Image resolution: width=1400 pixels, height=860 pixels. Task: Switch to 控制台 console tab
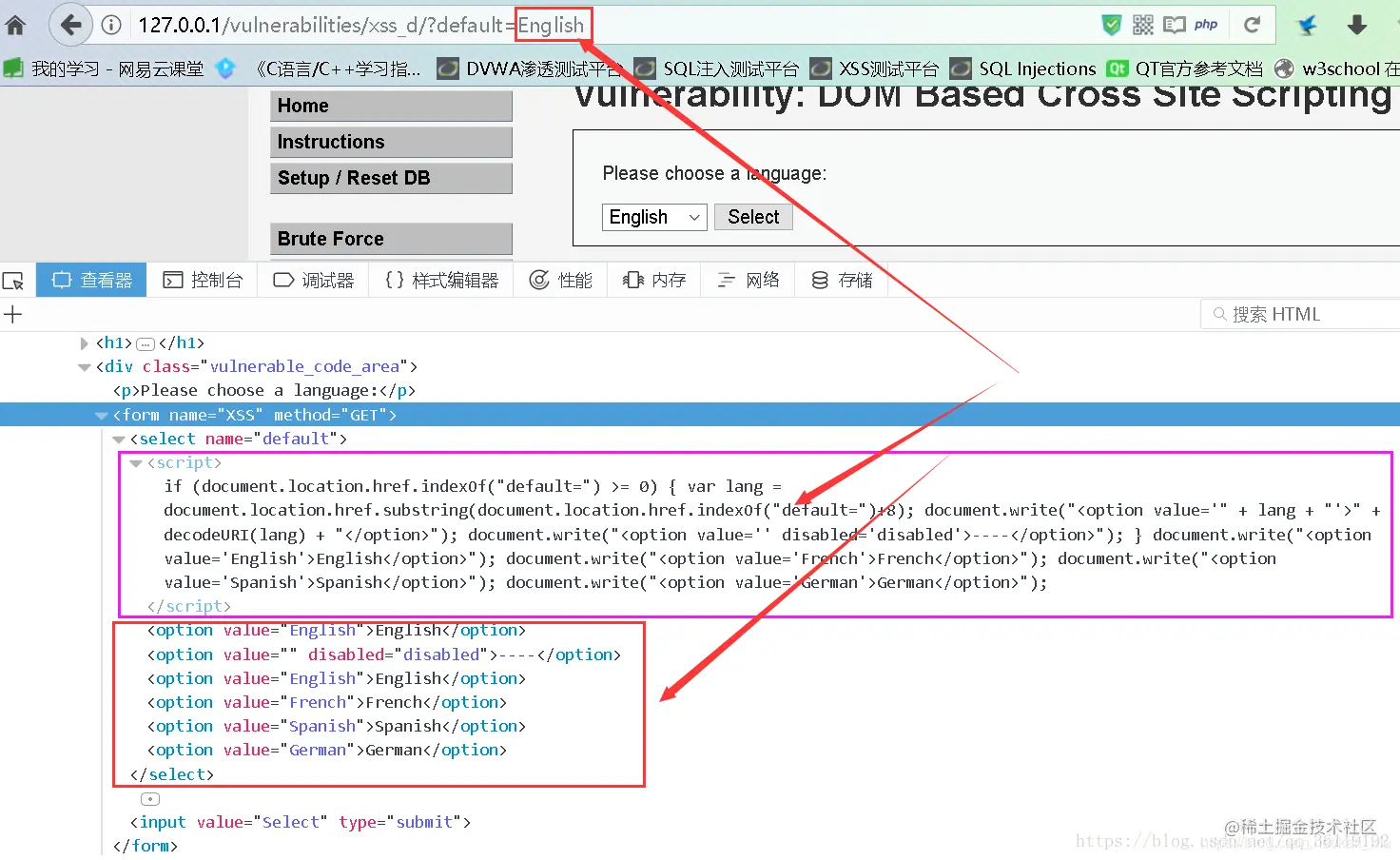click(203, 280)
